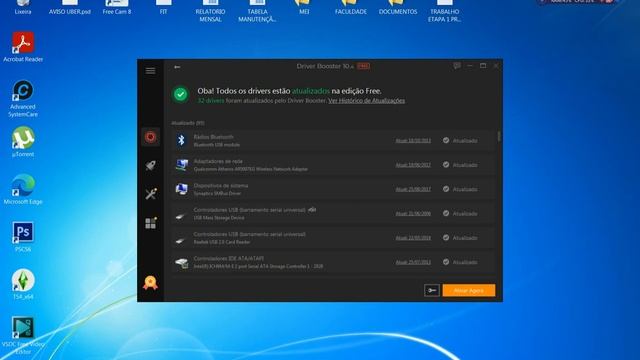Image resolution: width=640 pixels, height=360 pixels.
Task: Open Microsoft Edge desktop shortcut
Action: coord(23,189)
